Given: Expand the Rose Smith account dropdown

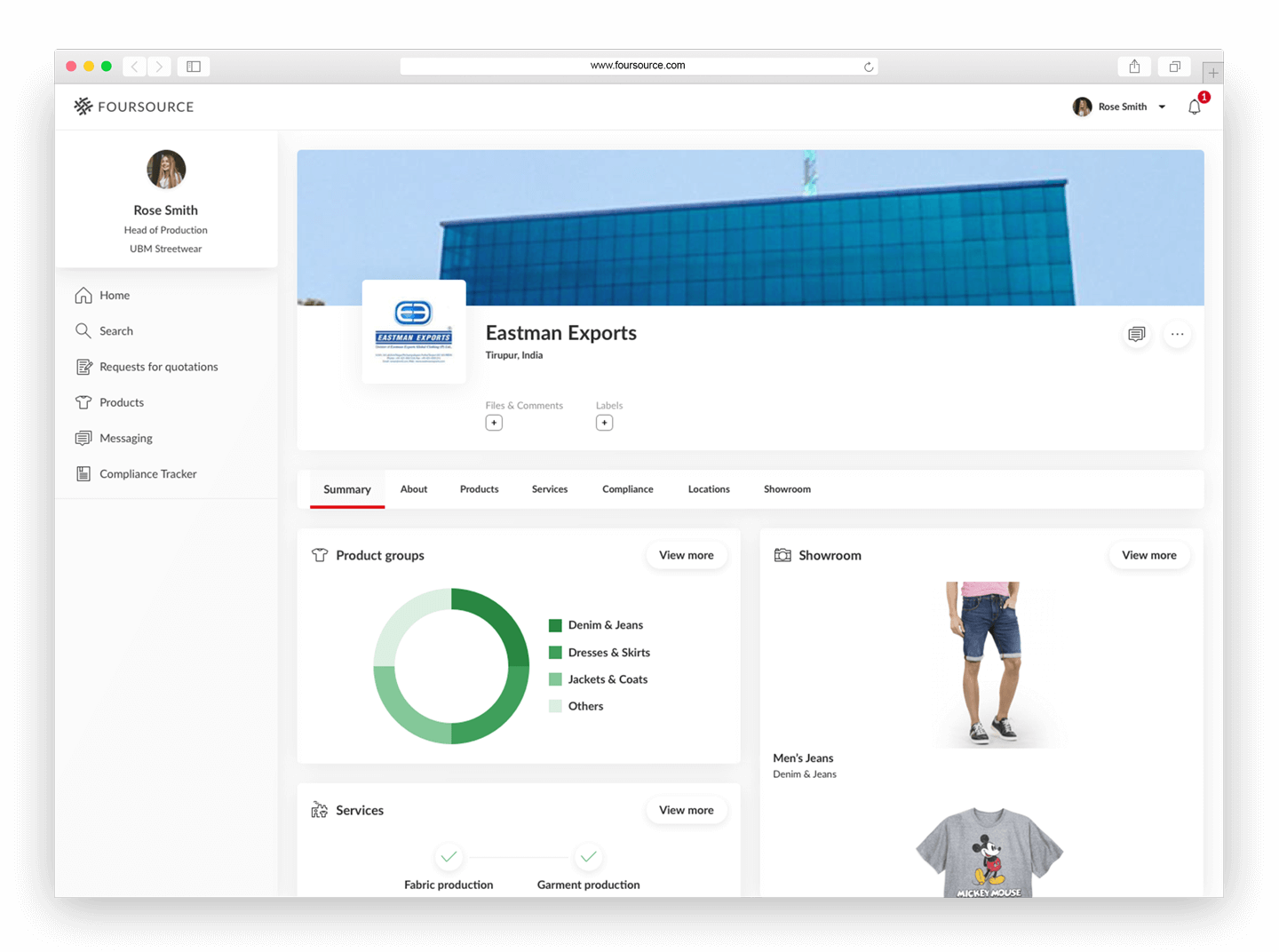Looking at the screenshot, I should (x=1162, y=107).
